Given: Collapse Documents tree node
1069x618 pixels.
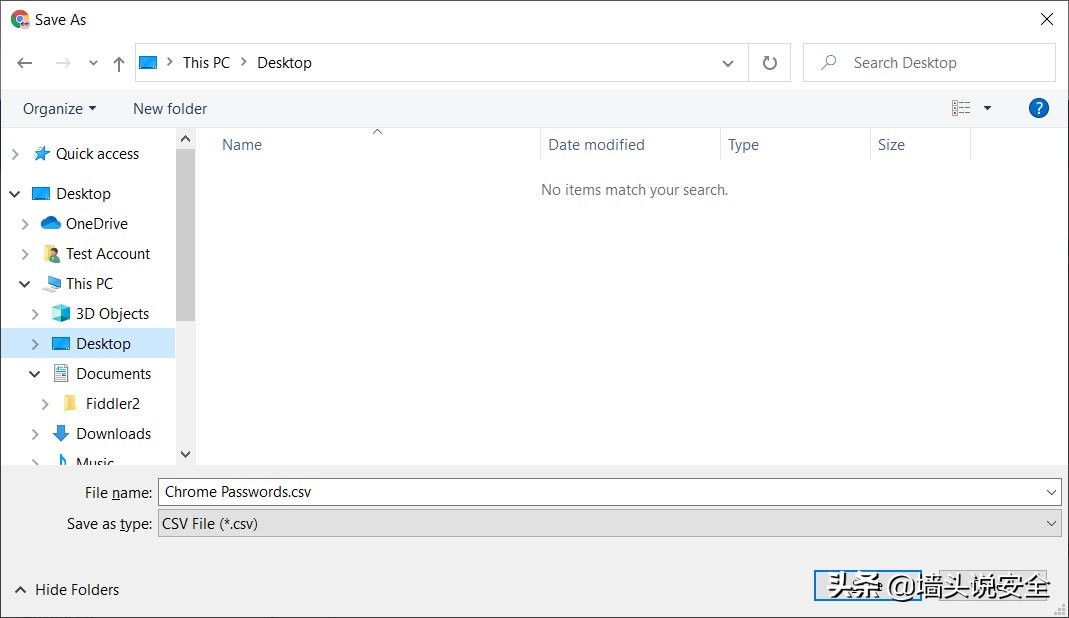Looking at the screenshot, I should coord(34,374).
